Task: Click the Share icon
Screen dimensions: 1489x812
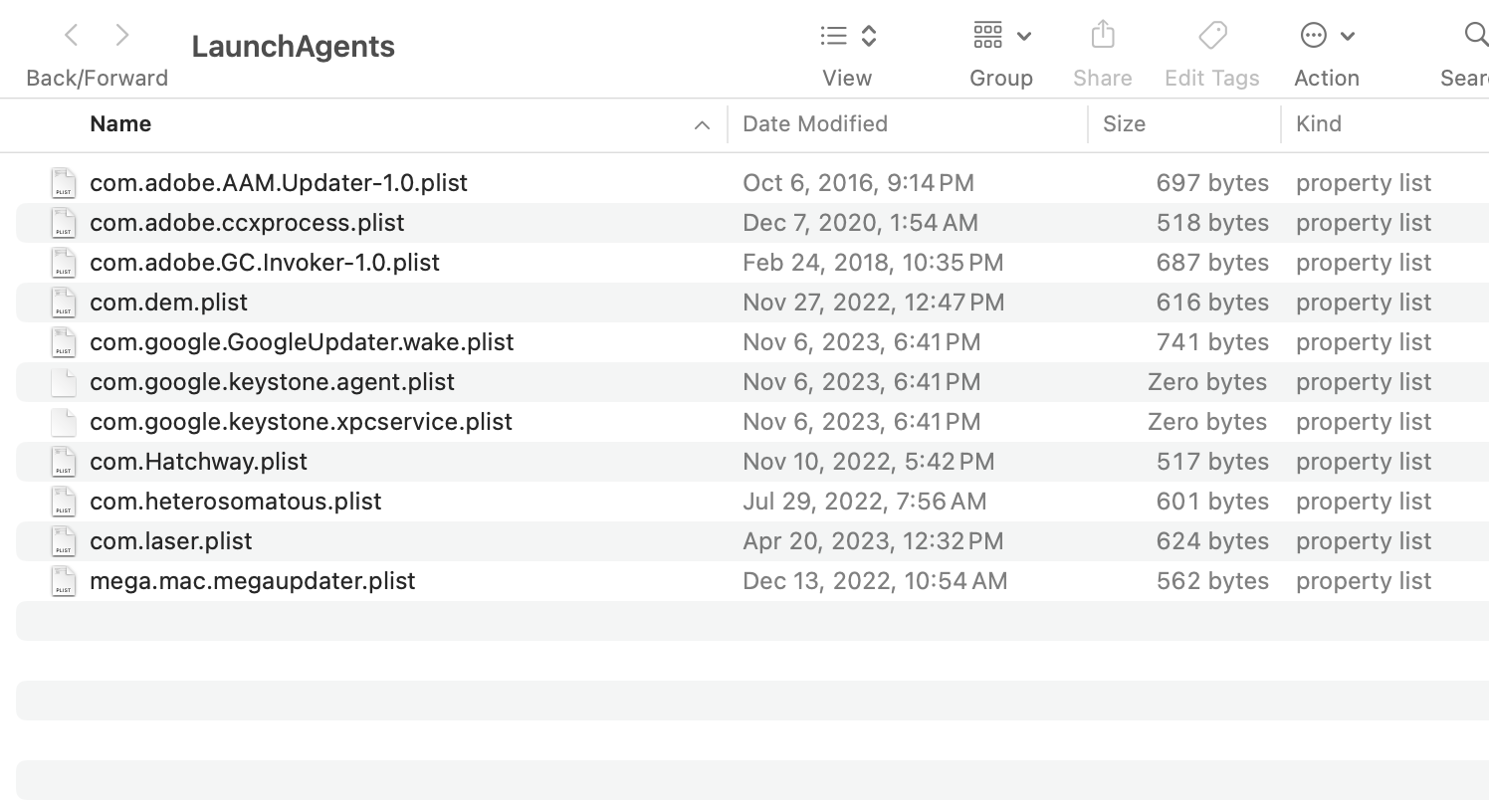Action: [x=1102, y=36]
